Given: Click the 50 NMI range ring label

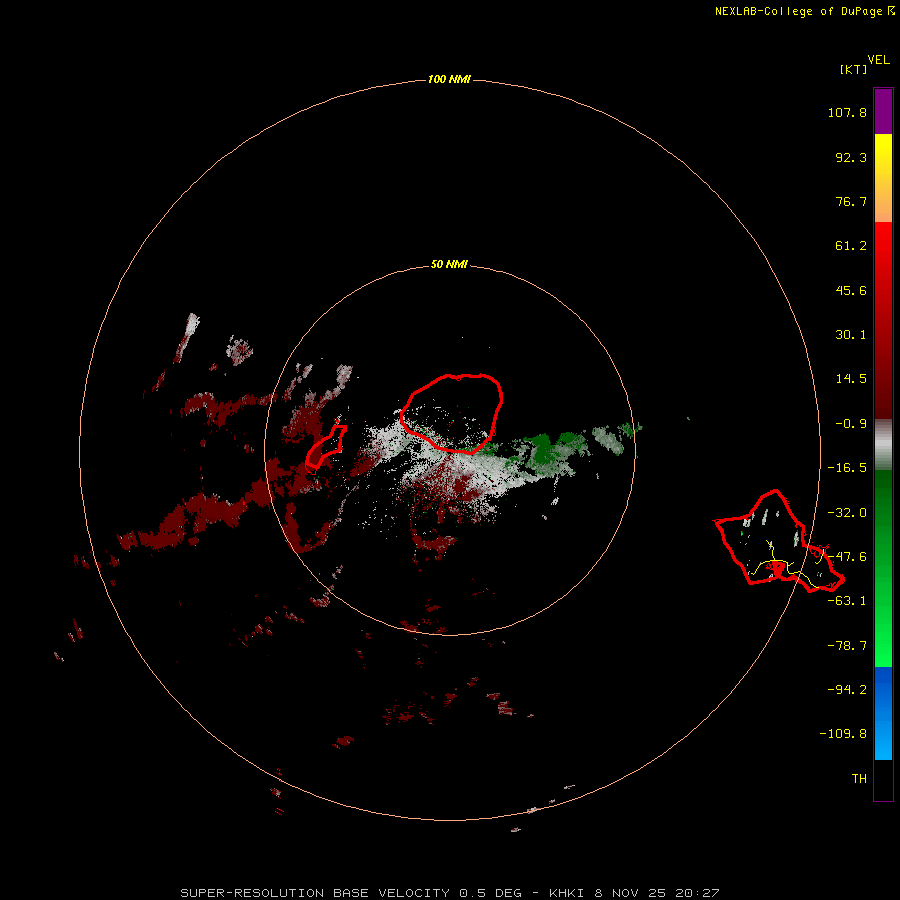Looking at the screenshot, I should 449,264.
